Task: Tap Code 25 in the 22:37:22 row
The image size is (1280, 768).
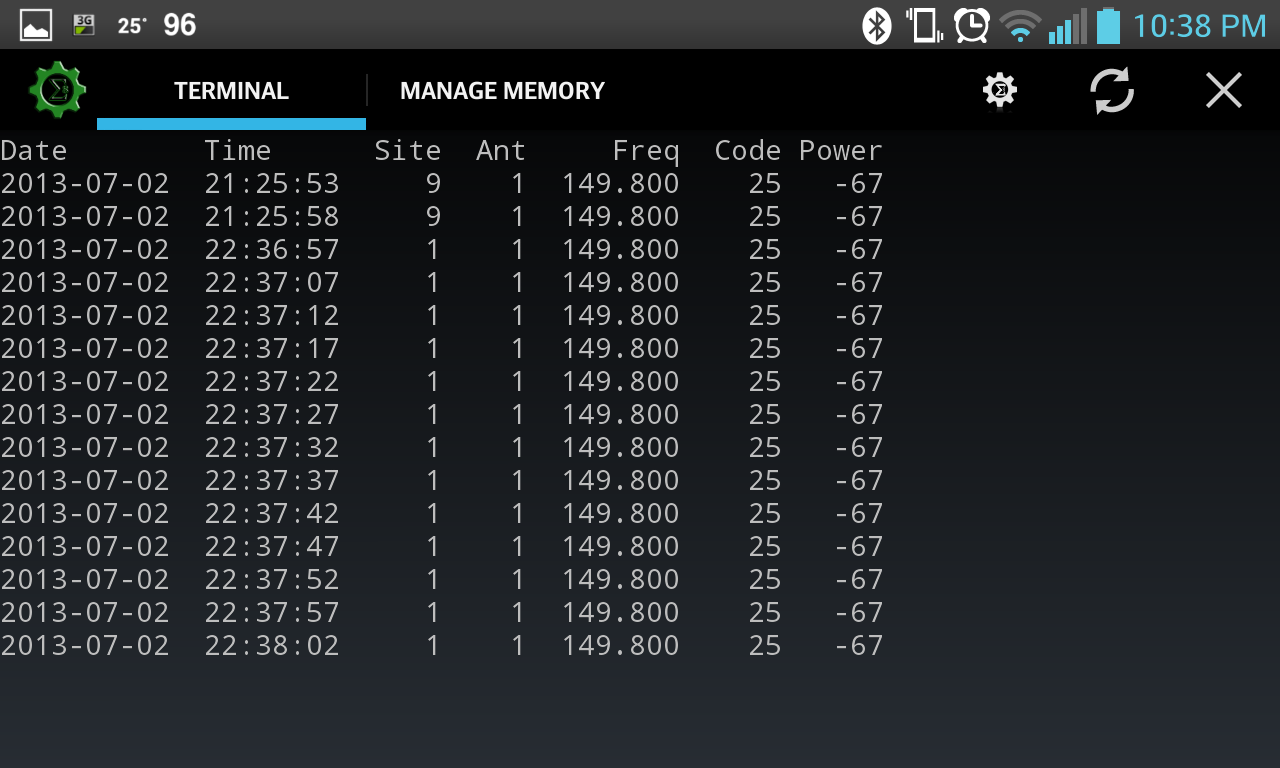Action: 765,382
